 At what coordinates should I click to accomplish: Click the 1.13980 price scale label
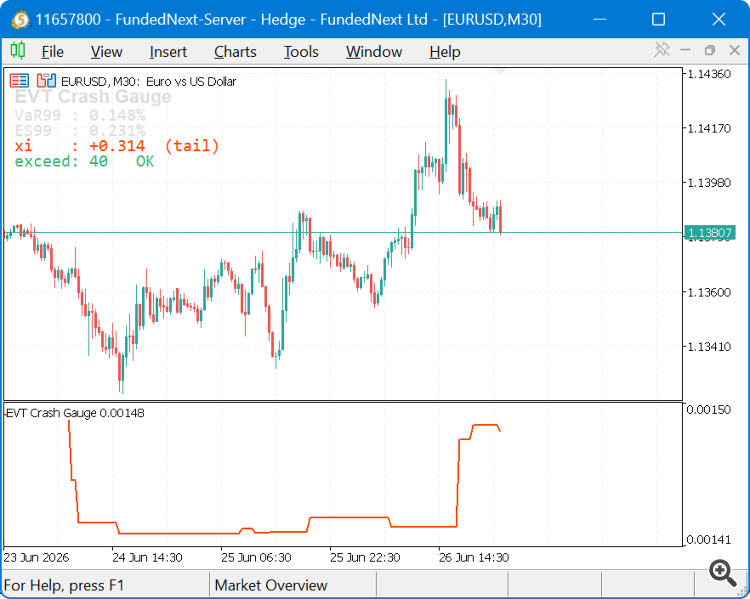709,183
